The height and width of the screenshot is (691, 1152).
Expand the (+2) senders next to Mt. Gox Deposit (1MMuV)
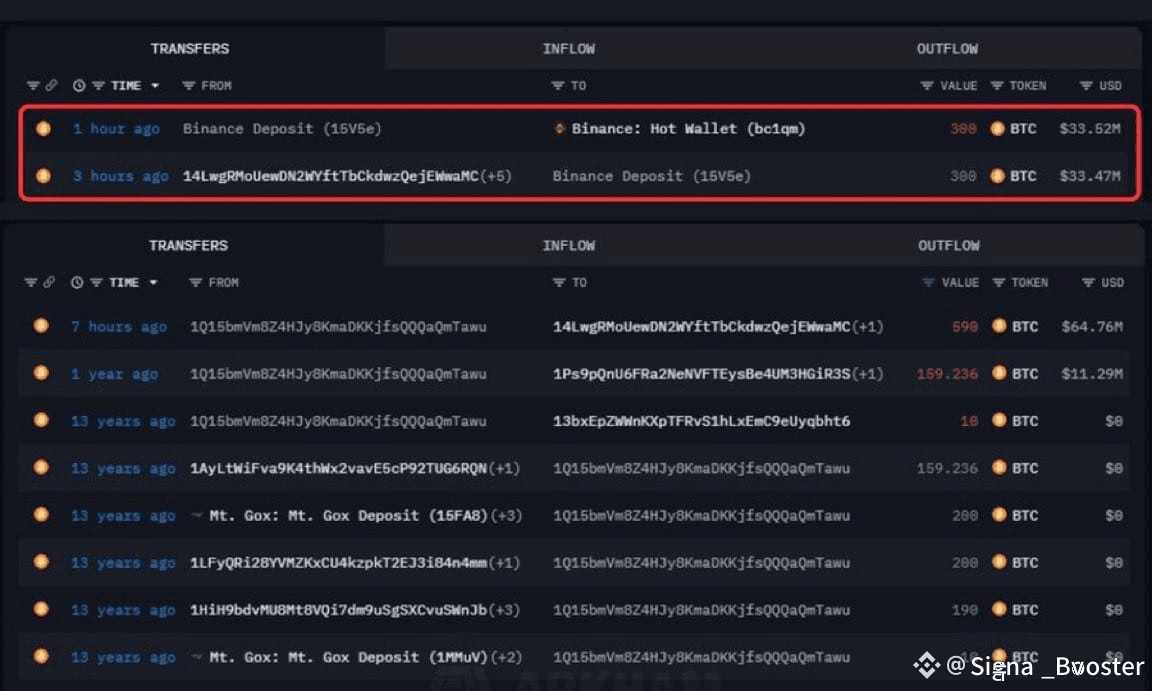click(506, 657)
